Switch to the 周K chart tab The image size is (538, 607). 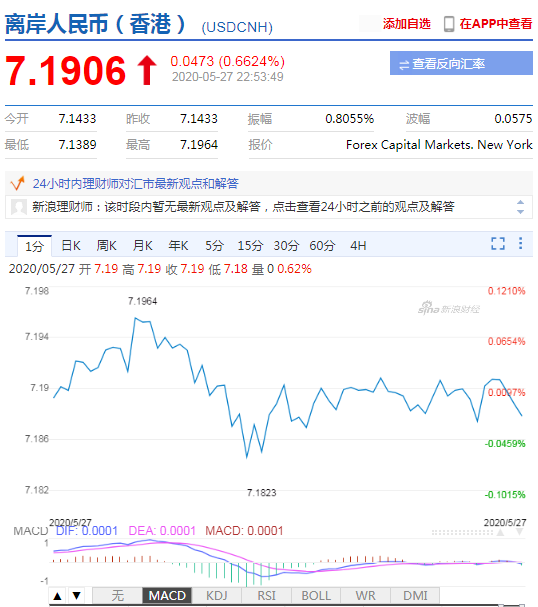point(107,245)
